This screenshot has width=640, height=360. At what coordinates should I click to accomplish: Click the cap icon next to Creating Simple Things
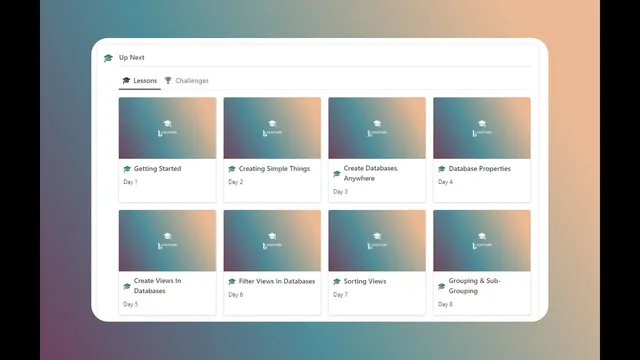point(232,169)
